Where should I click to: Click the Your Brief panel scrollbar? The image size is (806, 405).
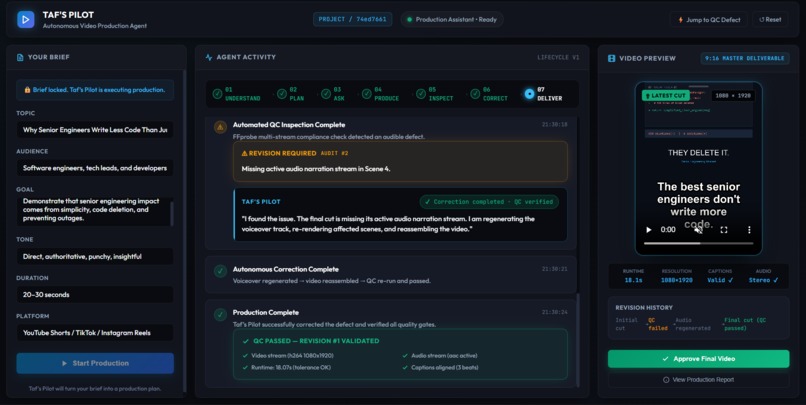(x=185, y=231)
